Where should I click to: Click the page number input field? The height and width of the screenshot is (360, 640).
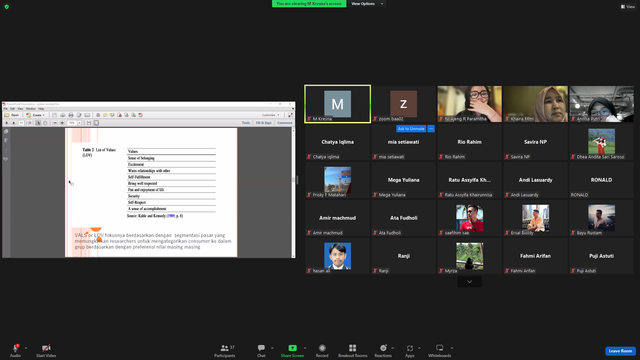[21, 123]
